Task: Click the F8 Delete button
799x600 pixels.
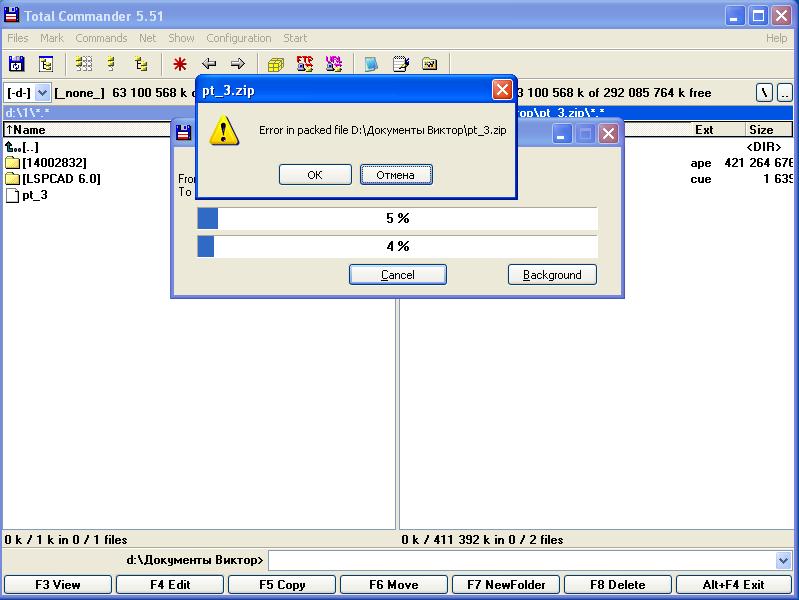Action: tap(618, 585)
